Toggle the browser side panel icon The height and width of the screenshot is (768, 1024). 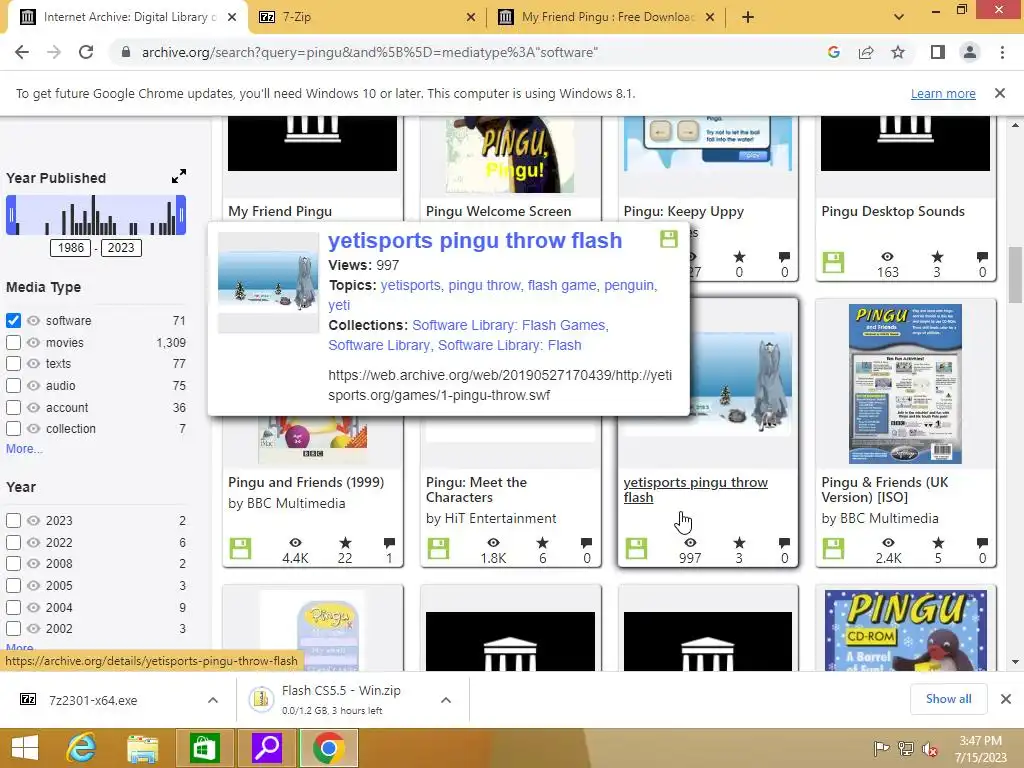[x=938, y=52]
